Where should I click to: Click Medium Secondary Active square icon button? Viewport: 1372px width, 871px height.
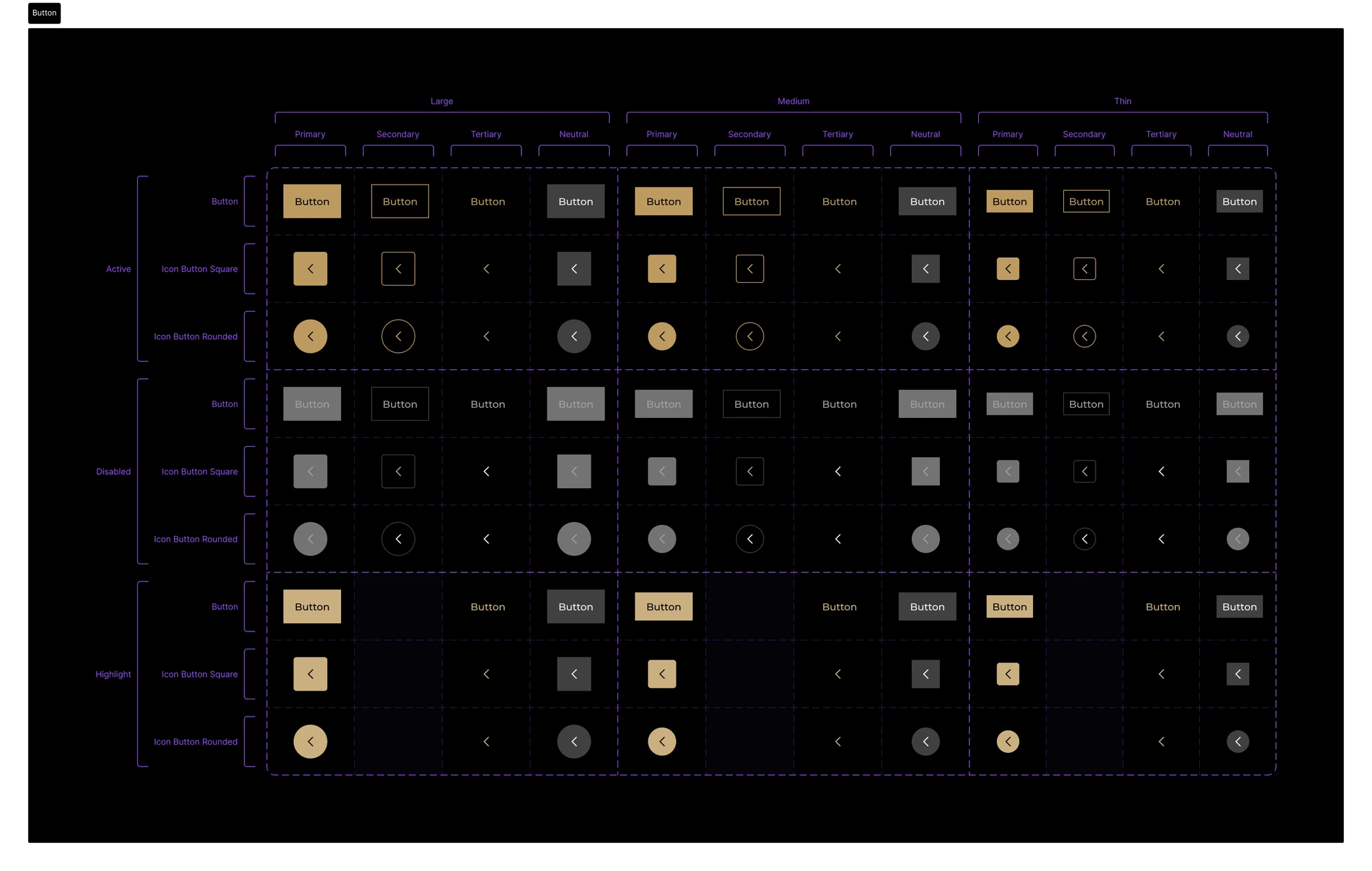pos(750,269)
